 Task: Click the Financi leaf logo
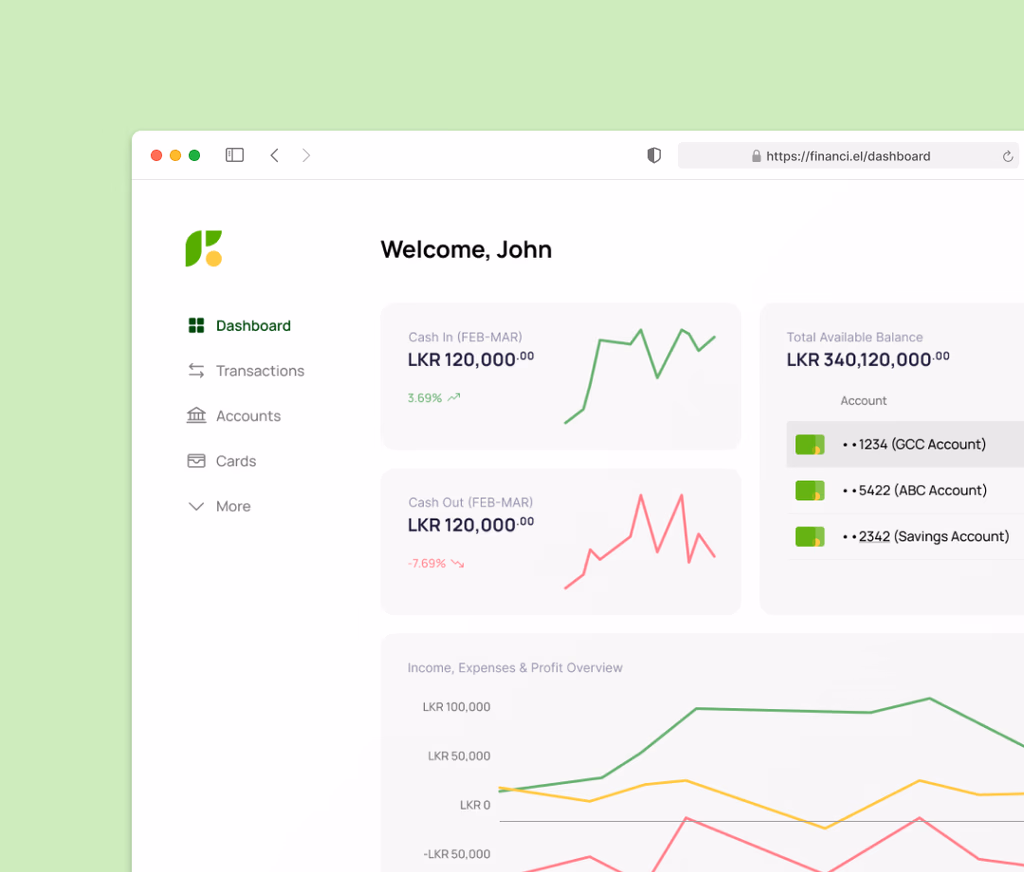tap(204, 248)
